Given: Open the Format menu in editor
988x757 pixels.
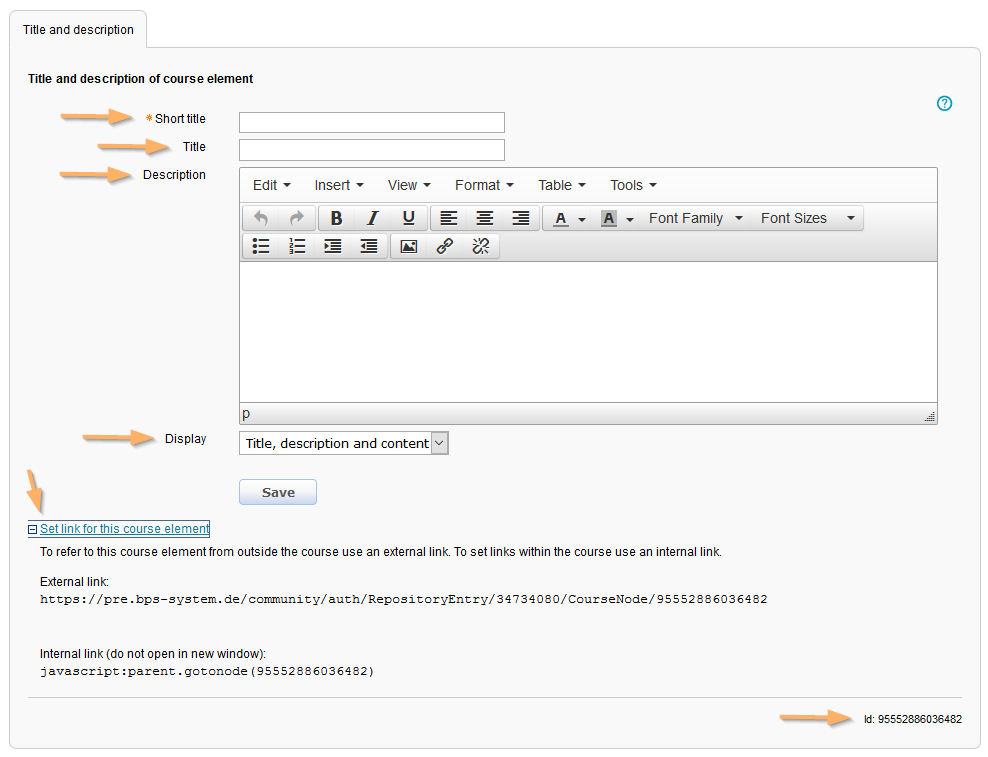Looking at the screenshot, I should tap(484, 185).
